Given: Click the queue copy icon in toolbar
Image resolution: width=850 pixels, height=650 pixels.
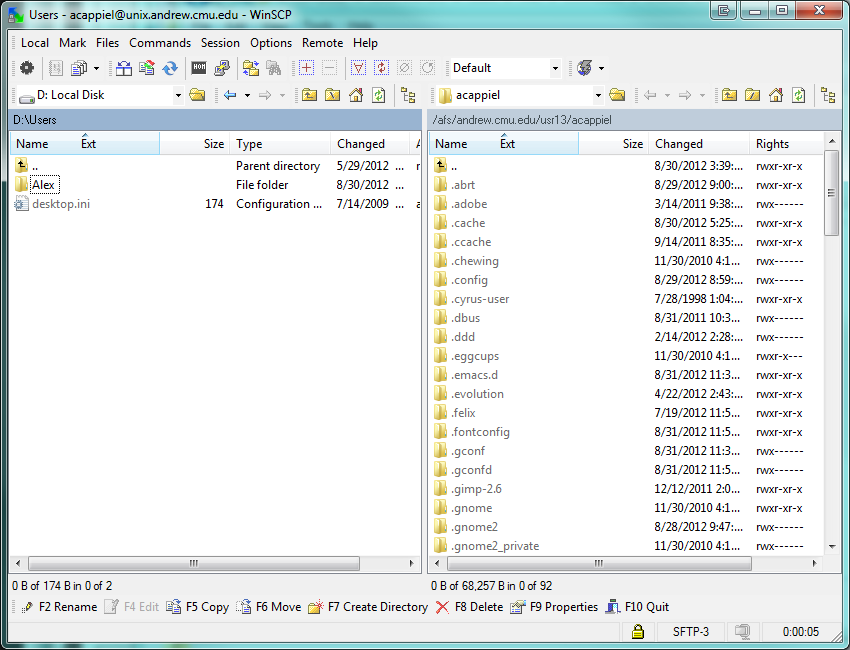Looking at the screenshot, I should click(x=79, y=68).
